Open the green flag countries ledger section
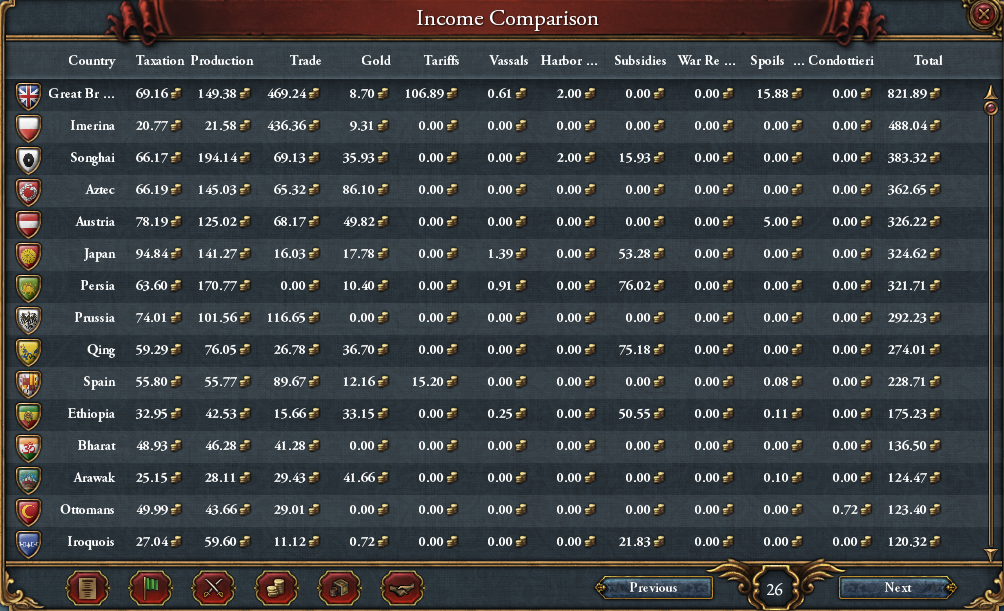Screen dimensions: 1004x611 150,587
